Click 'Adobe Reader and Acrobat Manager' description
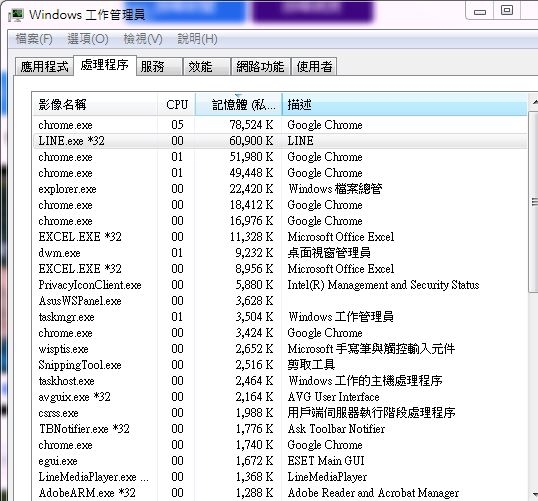Image resolution: width=538 pixels, height=501 pixels. click(x=373, y=493)
